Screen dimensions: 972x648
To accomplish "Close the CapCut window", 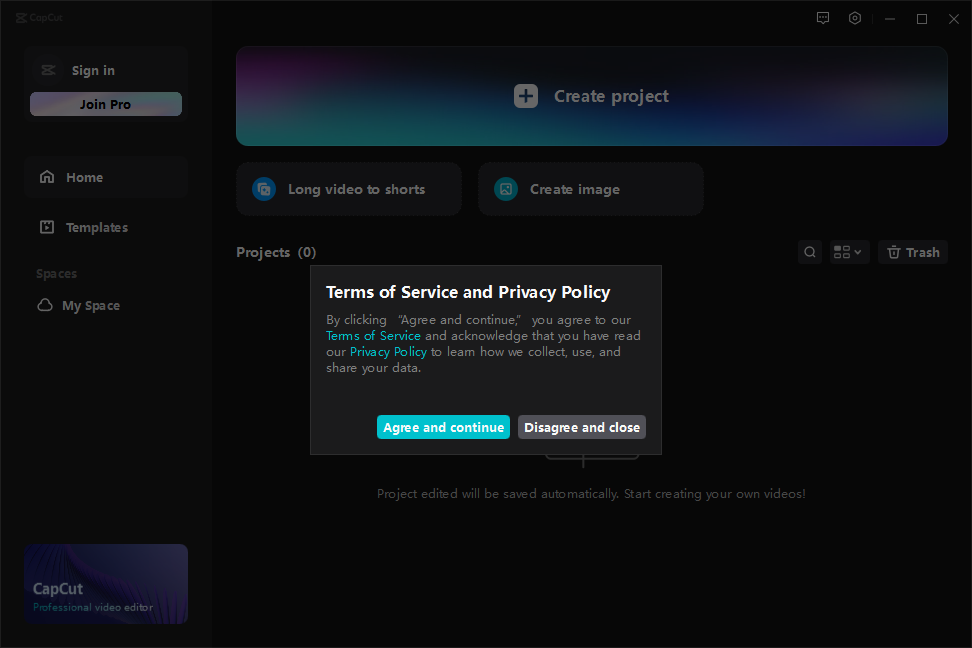I will (954, 19).
